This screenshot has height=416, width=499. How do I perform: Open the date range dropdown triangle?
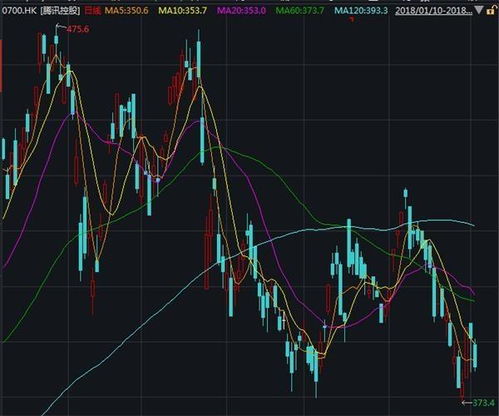tap(478, 10)
